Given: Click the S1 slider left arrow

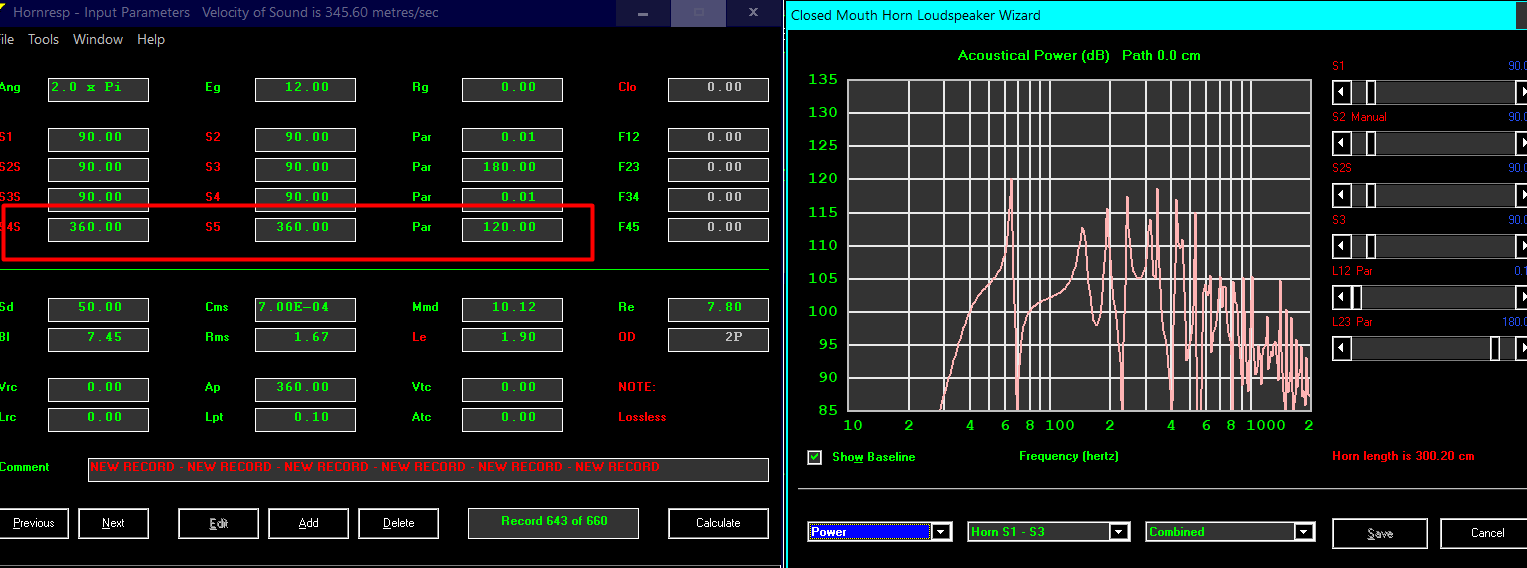Looking at the screenshot, I should (x=1342, y=93).
